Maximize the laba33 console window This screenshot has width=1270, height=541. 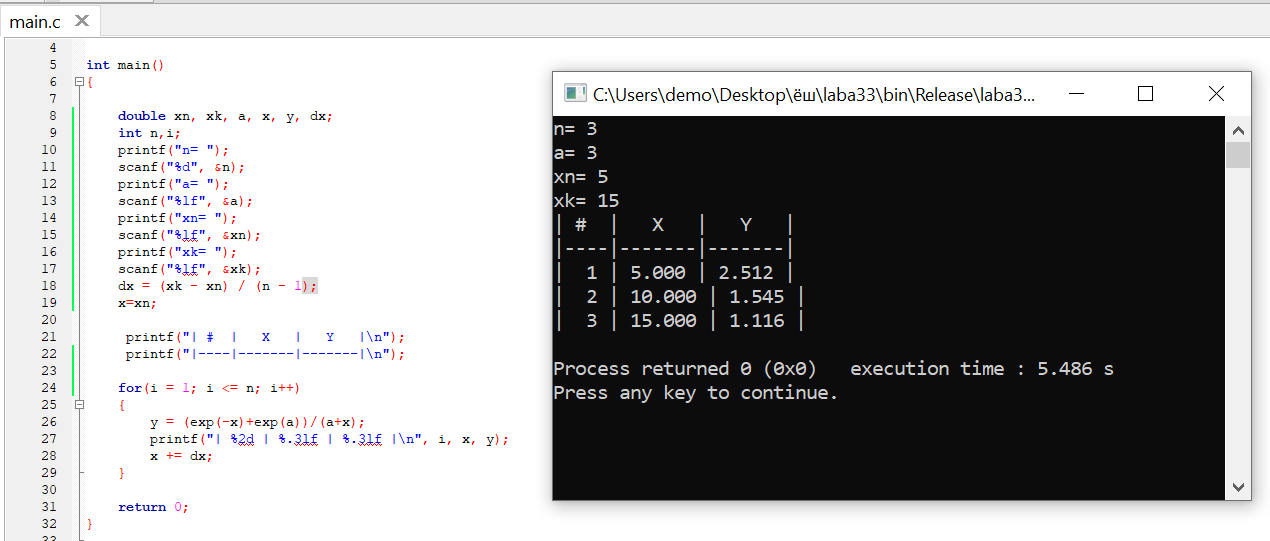click(1146, 94)
